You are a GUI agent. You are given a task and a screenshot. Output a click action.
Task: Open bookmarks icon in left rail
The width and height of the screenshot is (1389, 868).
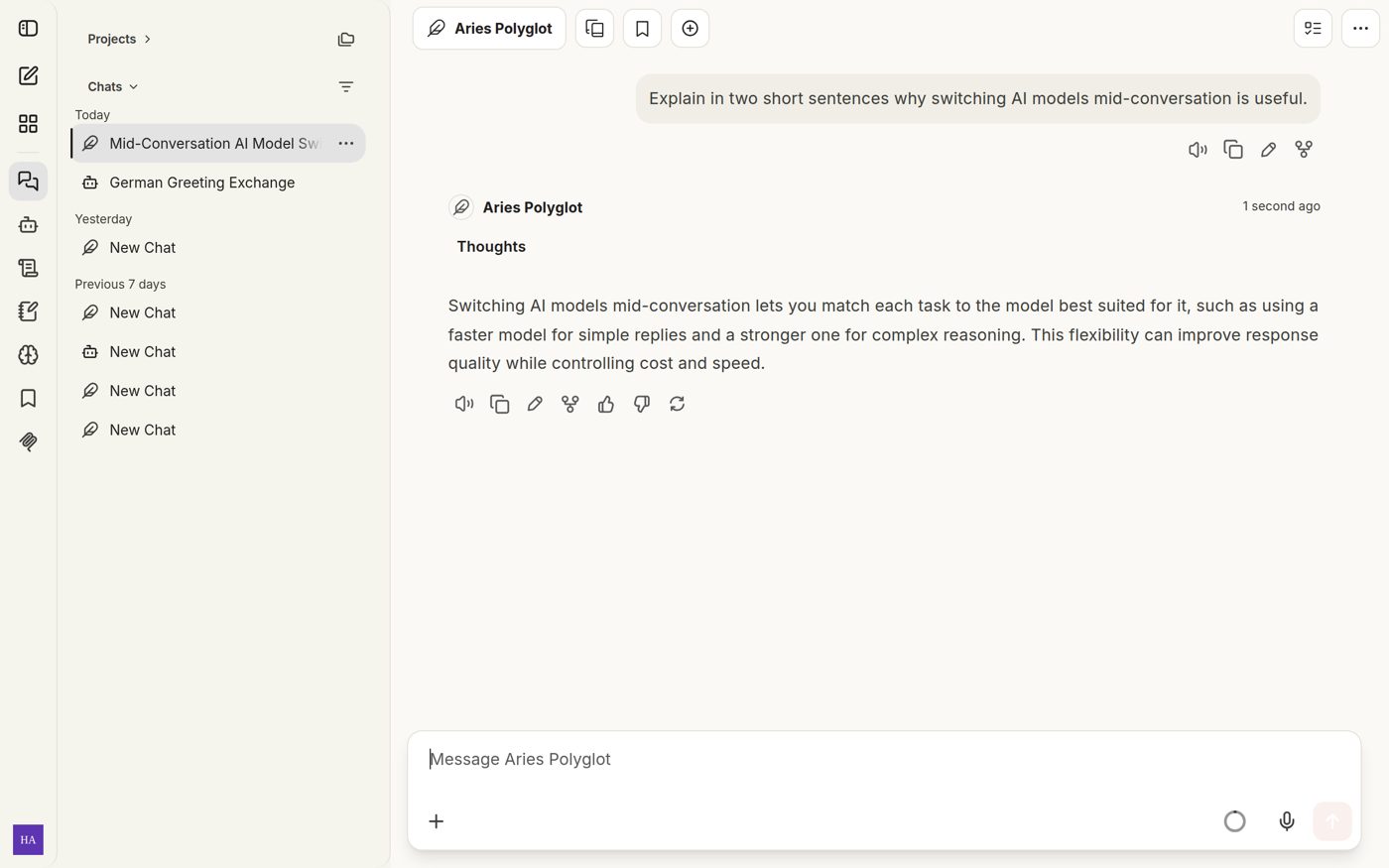pos(28,398)
